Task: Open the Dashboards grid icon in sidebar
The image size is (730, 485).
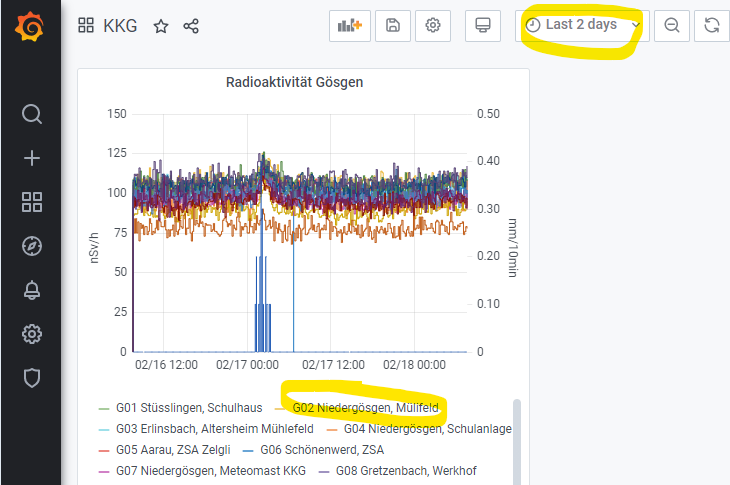Action: (x=32, y=202)
